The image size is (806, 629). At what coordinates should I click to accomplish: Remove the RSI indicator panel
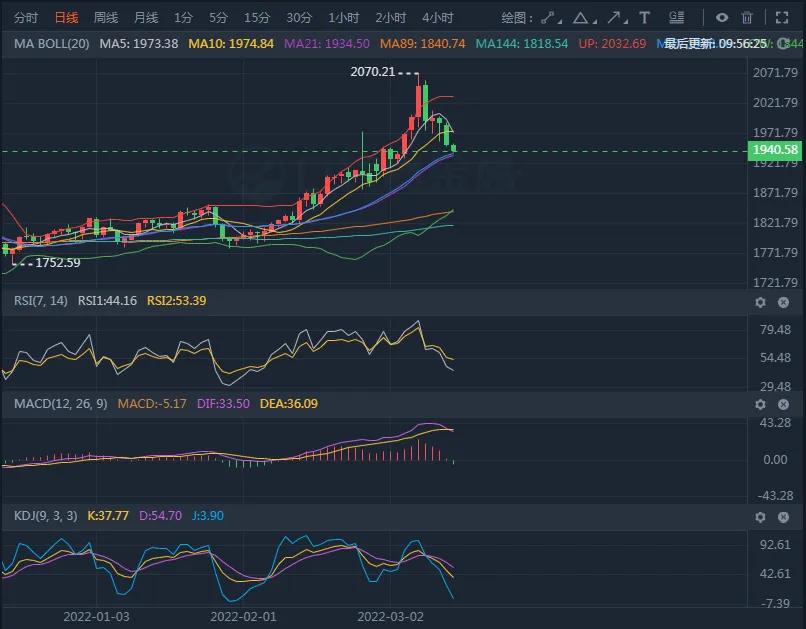[x=783, y=301]
